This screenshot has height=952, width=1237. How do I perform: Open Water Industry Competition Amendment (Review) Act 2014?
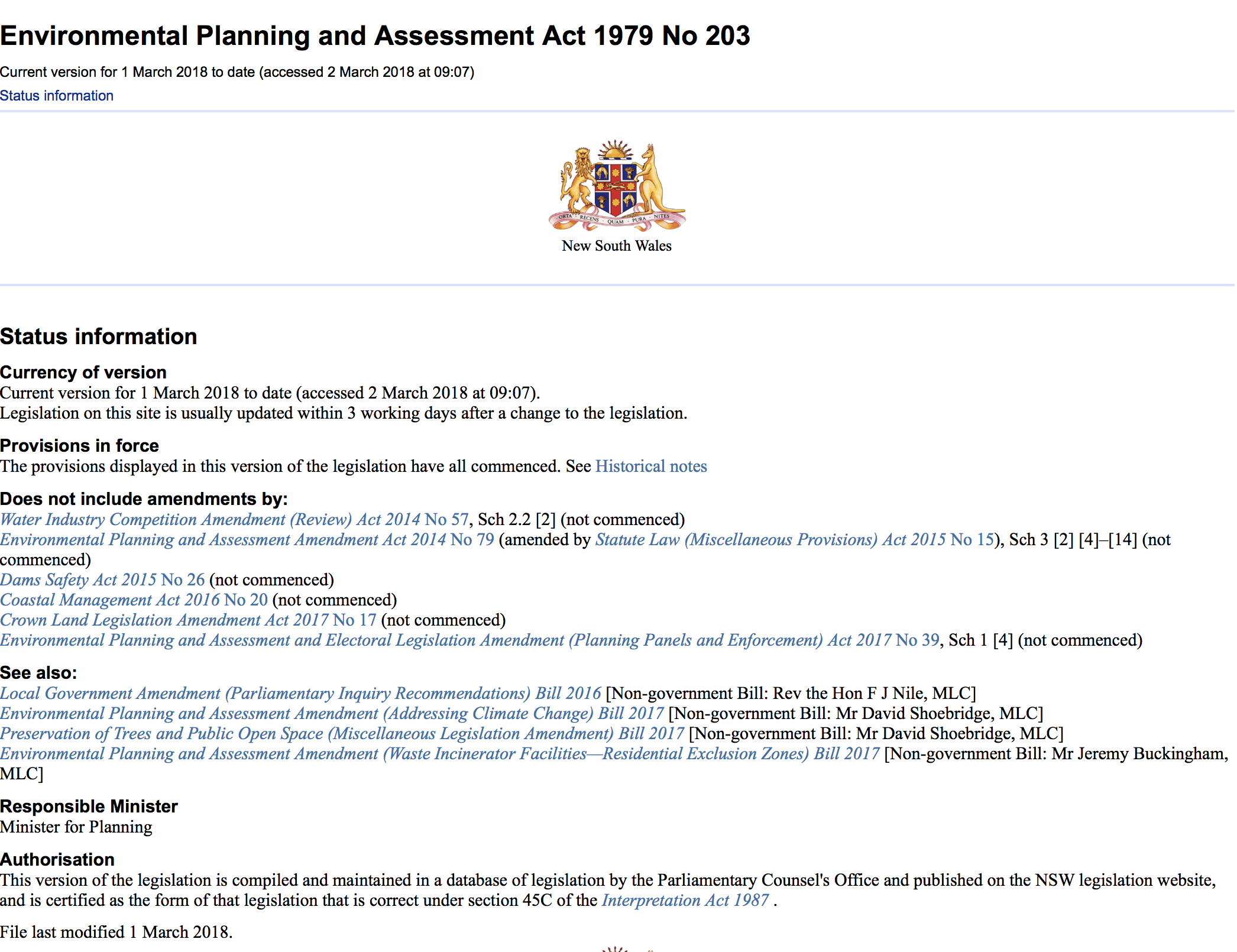click(x=234, y=520)
